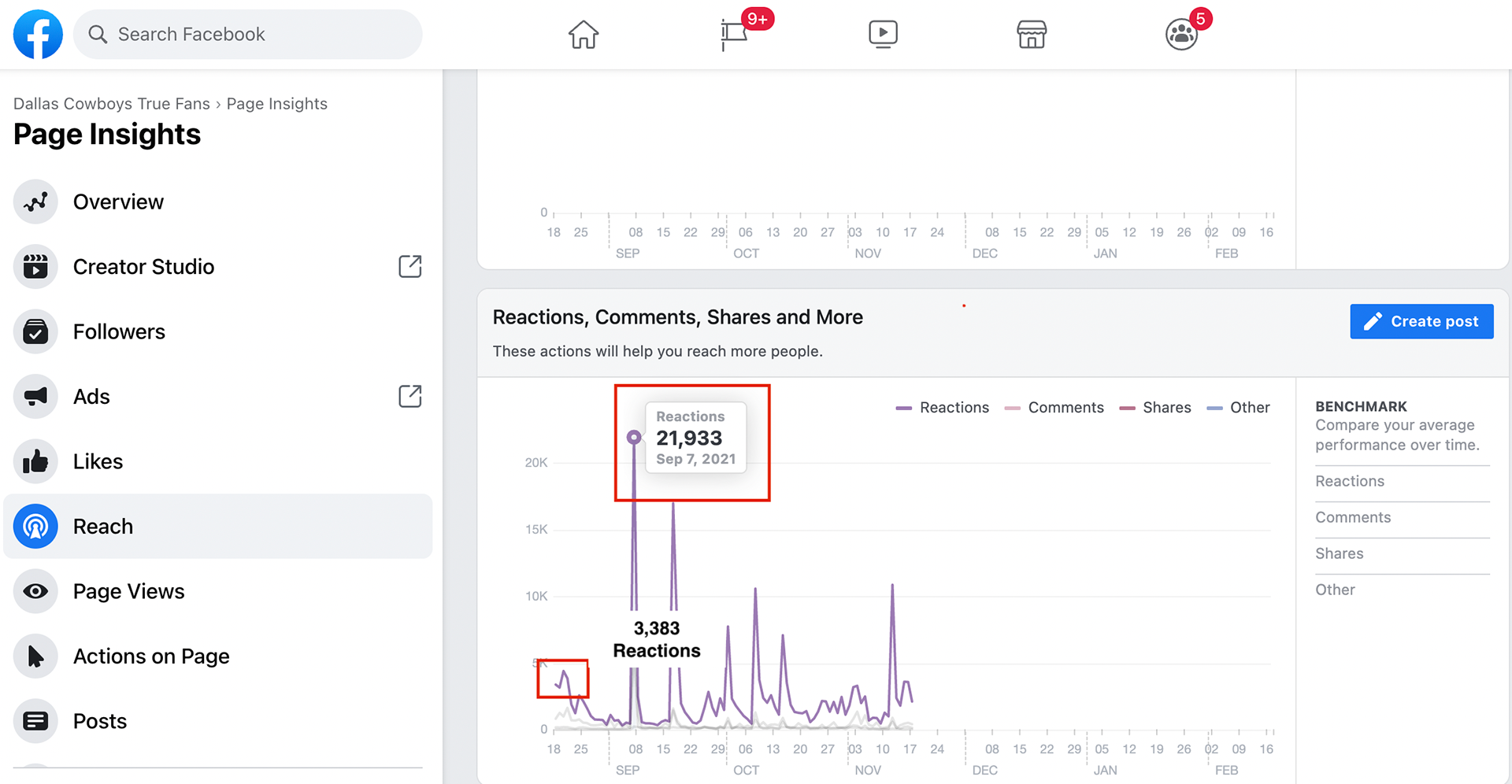Select Followers in sidebar
Image resolution: width=1512 pixels, height=784 pixels.
218,331
